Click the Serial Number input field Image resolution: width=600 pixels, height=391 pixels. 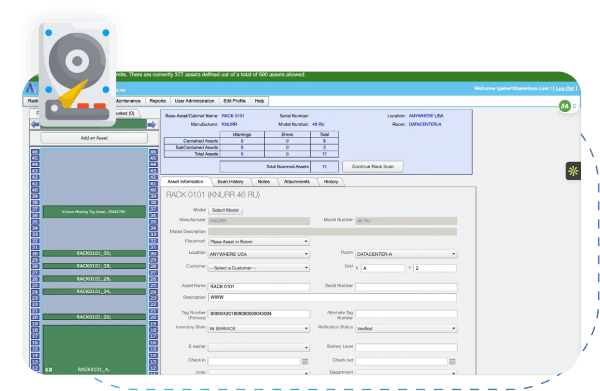point(406,287)
